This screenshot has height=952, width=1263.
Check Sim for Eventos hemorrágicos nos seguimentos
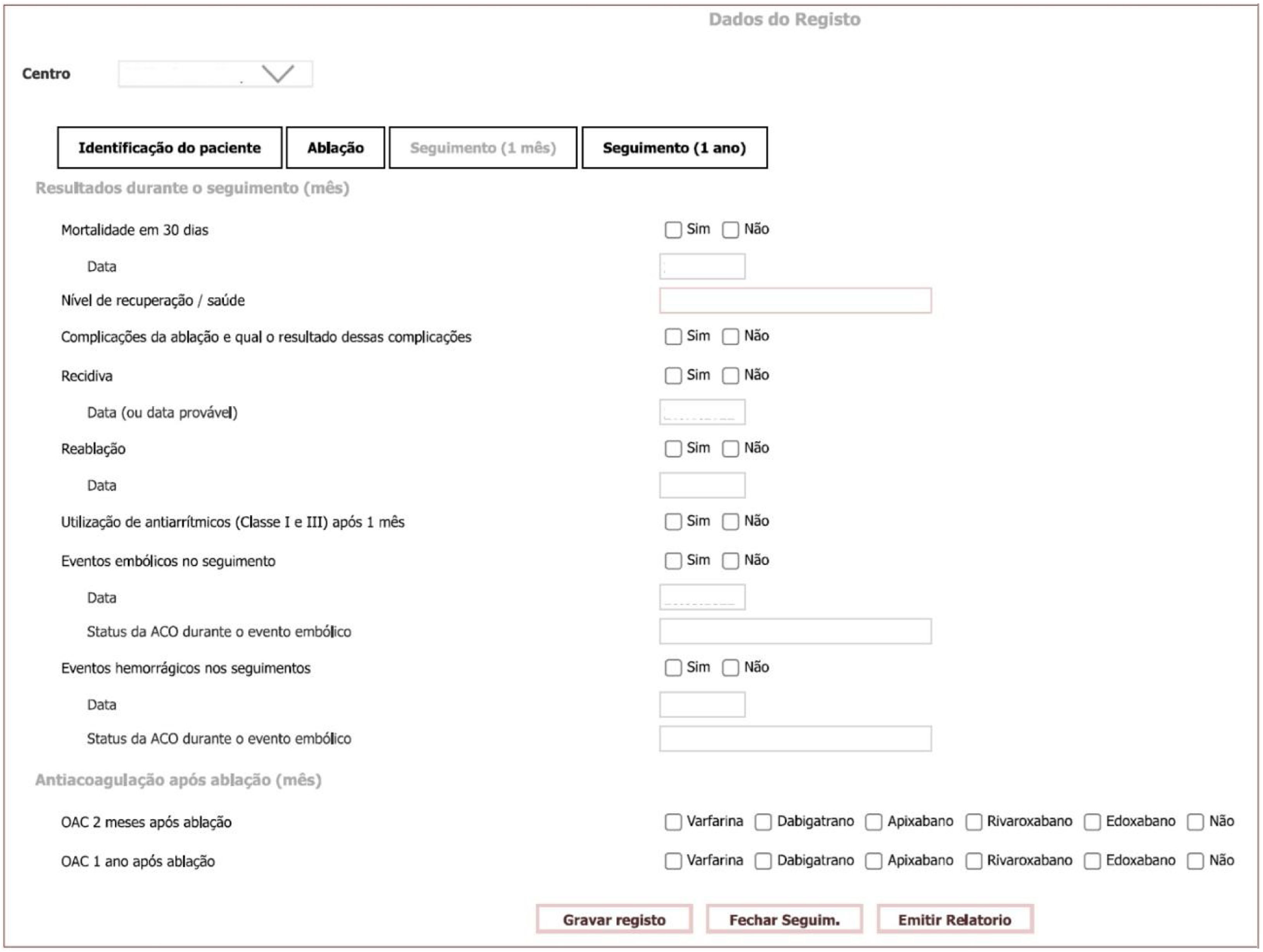pyautogui.click(x=673, y=668)
